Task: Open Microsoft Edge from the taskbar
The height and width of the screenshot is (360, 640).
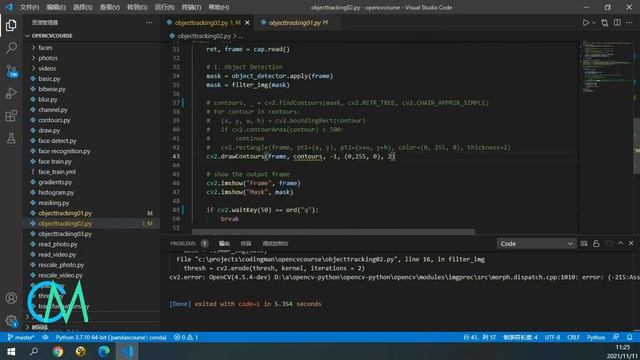Action: pyautogui.click(x=104, y=351)
